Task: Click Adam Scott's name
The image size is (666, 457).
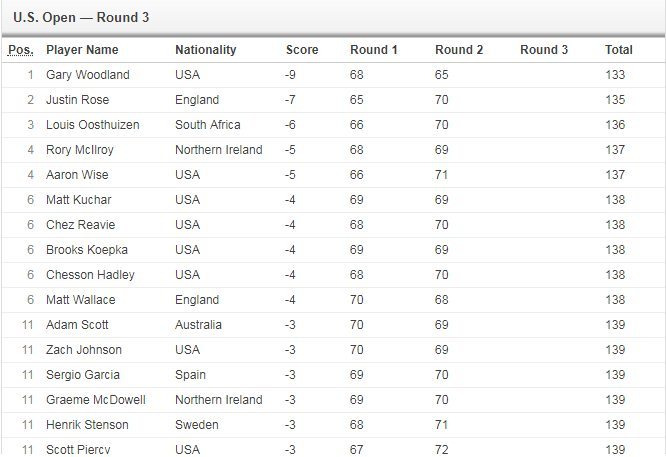Action: pos(78,325)
